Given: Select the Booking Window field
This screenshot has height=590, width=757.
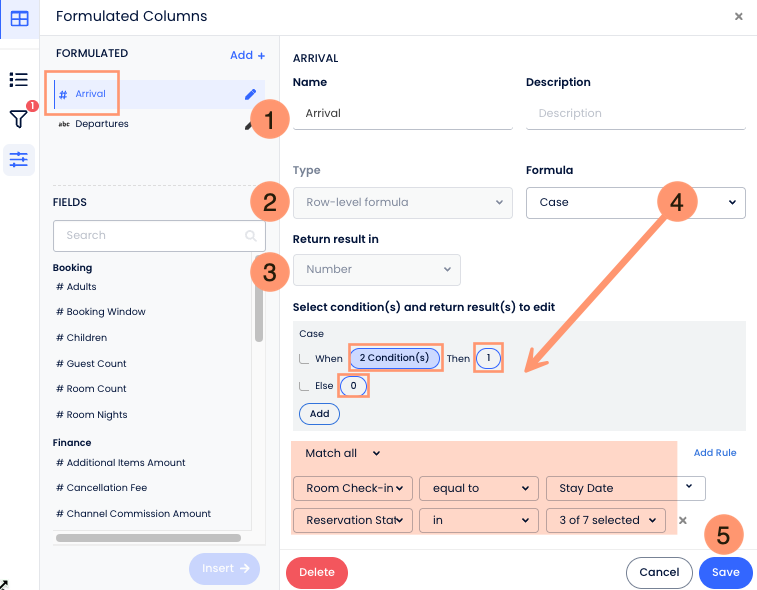Looking at the screenshot, I should 105,312.
